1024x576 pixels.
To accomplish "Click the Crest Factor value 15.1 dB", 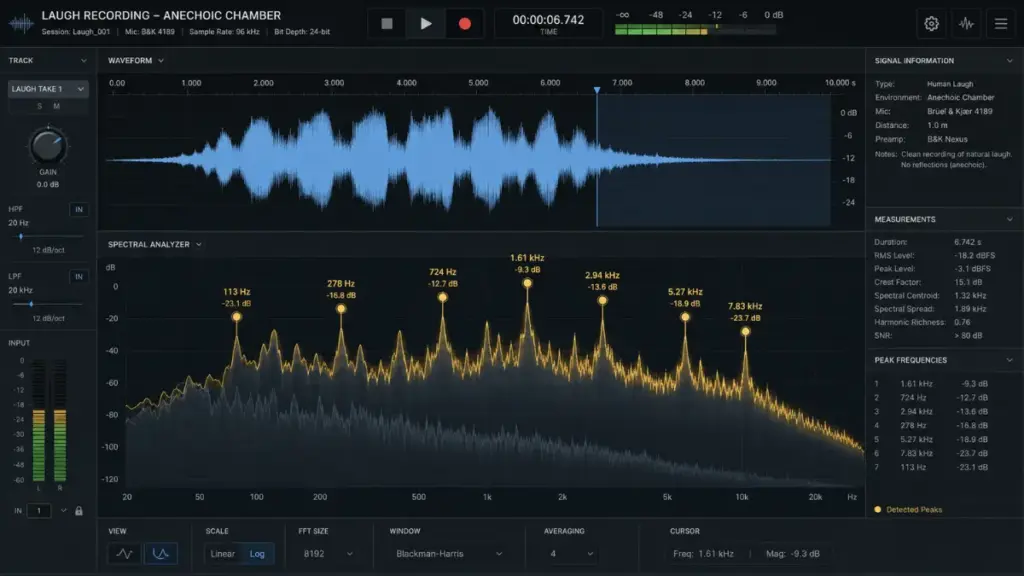I will click(x=968, y=282).
